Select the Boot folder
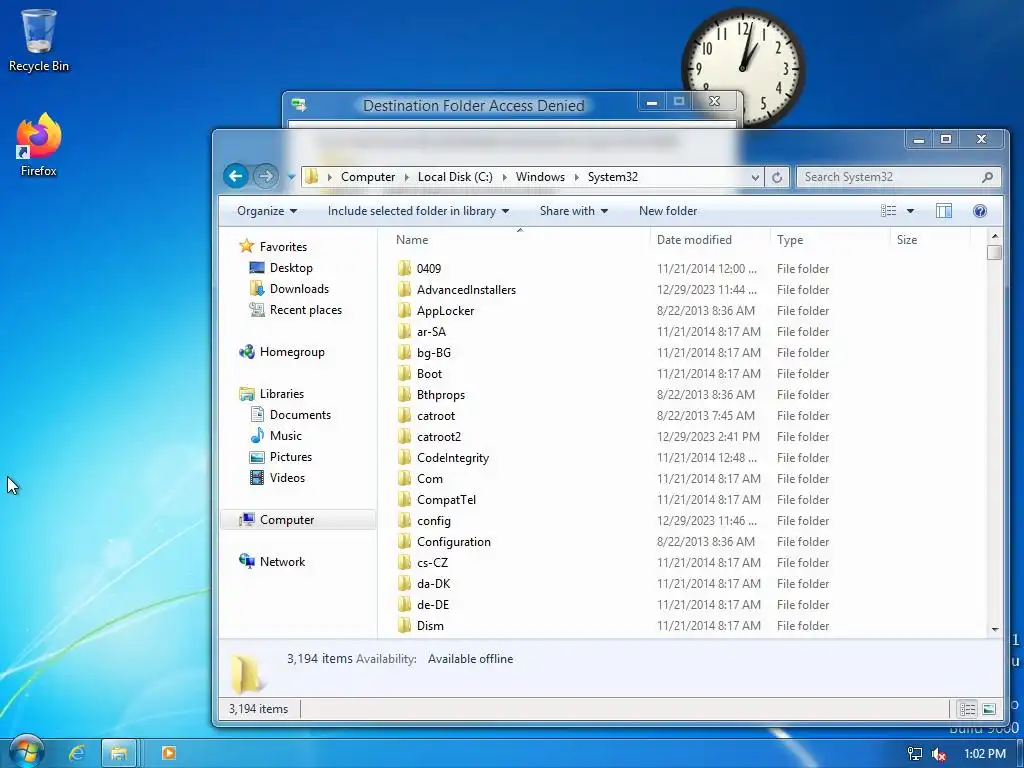 [x=419, y=374]
